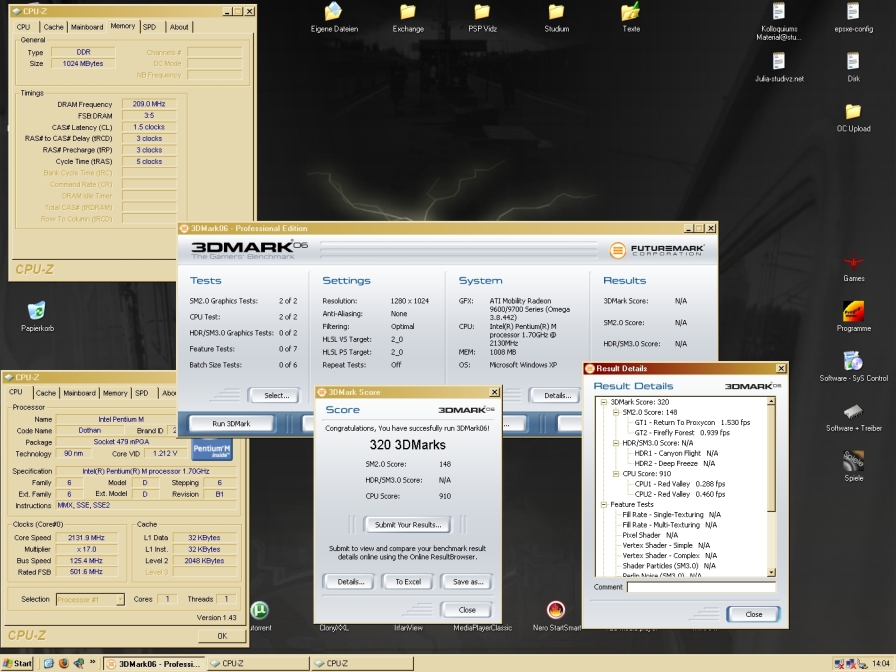Click the 14:04 taskbar clock
This screenshot has width=896, height=672.
(881, 663)
